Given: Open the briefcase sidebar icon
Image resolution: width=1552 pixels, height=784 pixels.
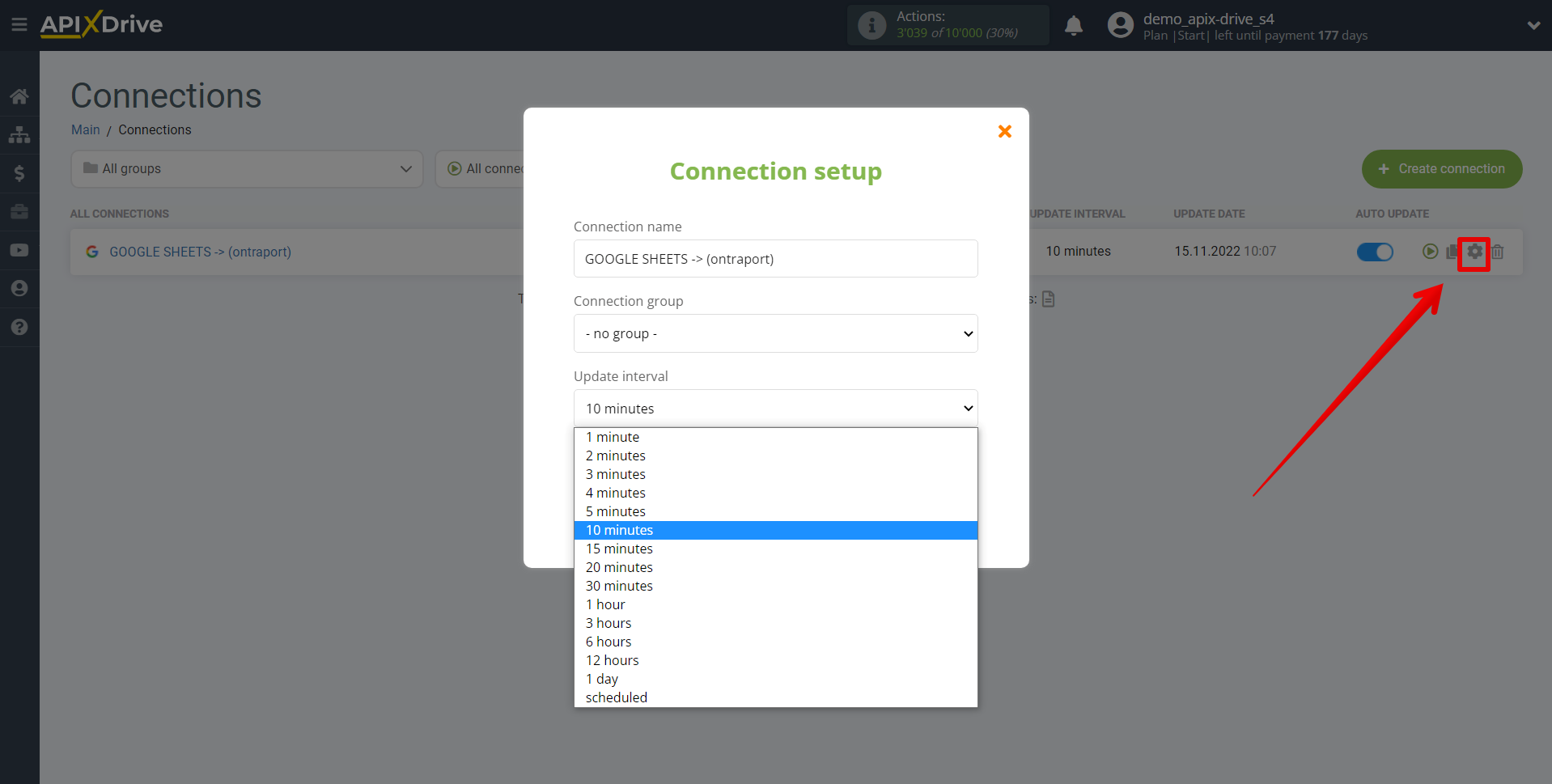Looking at the screenshot, I should (19, 211).
